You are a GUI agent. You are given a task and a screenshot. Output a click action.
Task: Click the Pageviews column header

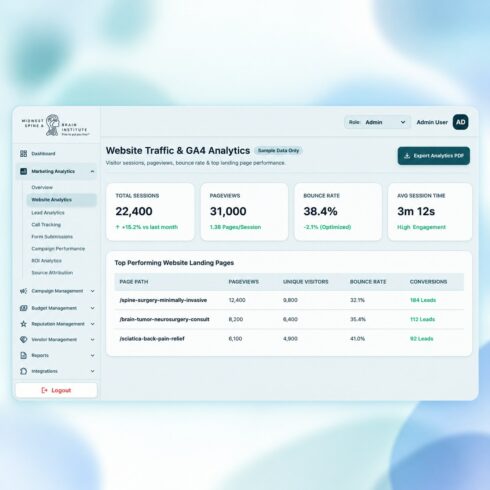[243, 282]
